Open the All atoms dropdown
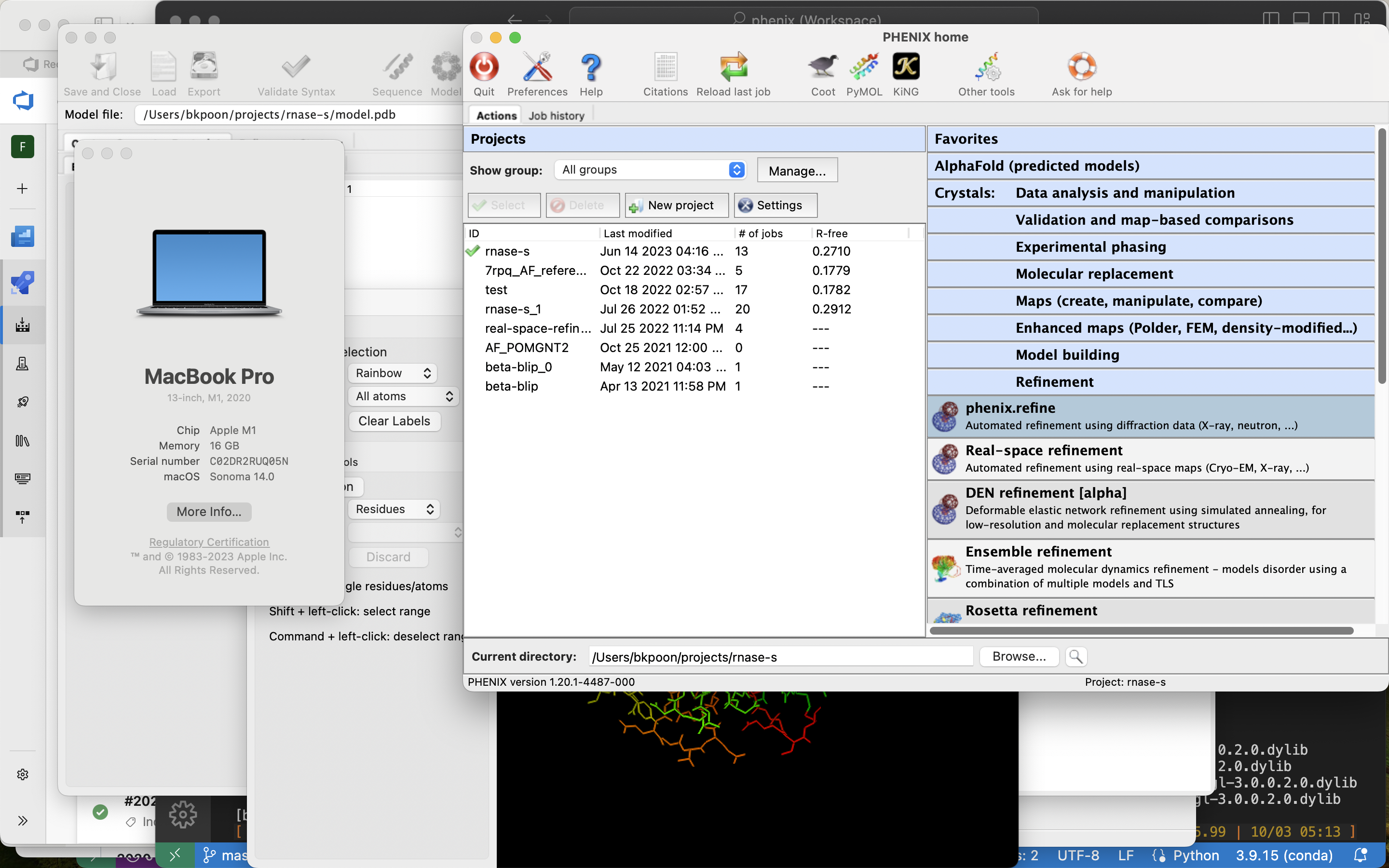 click(403, 396)
